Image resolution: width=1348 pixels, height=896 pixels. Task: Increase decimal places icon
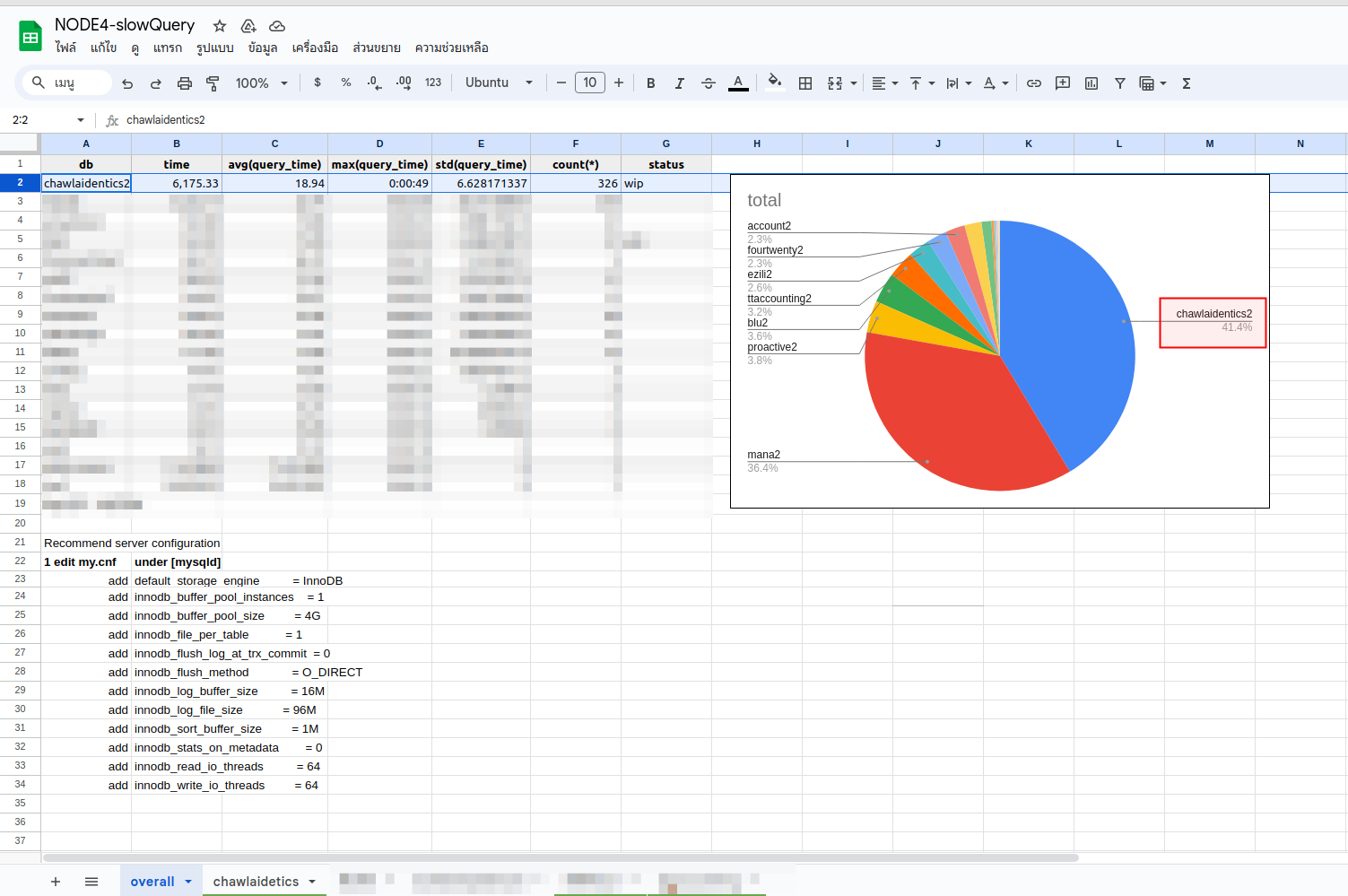coord(404,83)
